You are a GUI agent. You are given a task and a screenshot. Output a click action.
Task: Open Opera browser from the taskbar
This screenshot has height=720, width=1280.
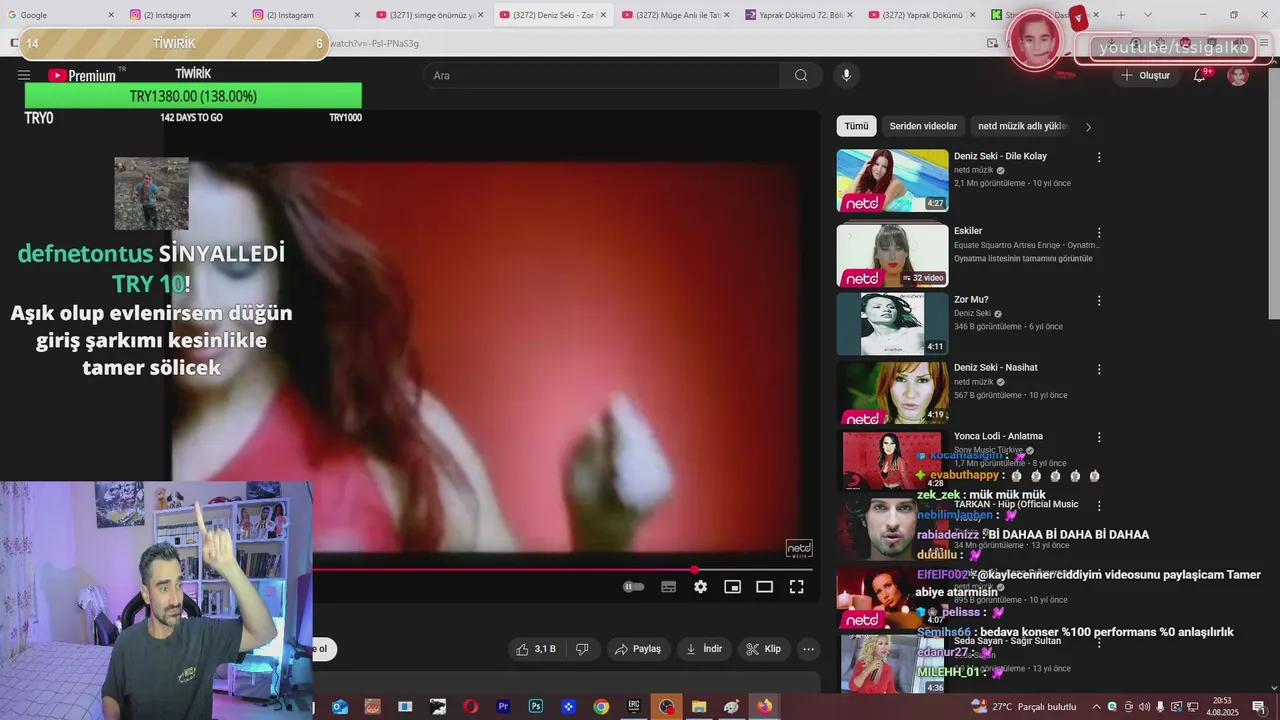tap(470, 706)
